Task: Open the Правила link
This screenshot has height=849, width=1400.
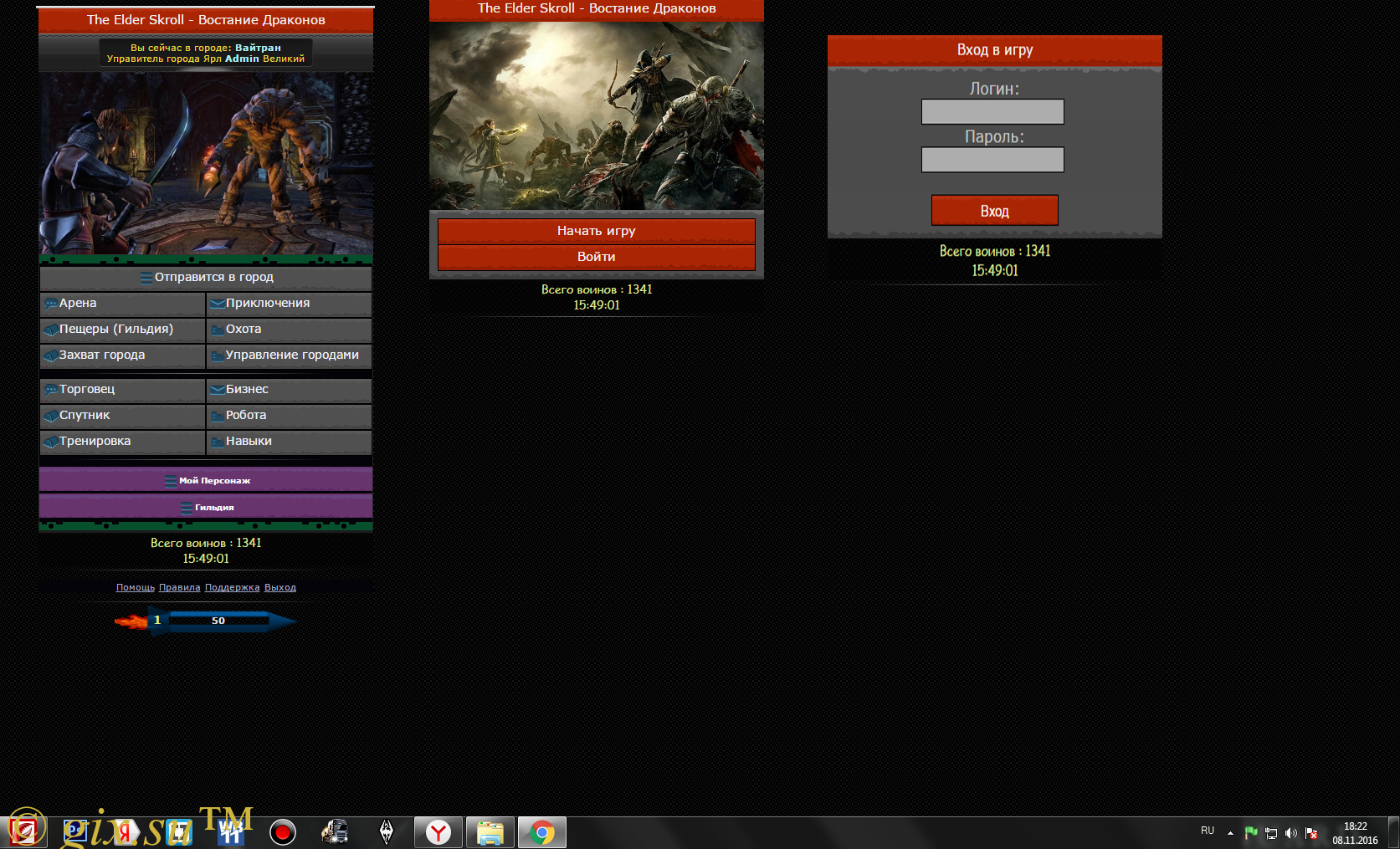Action: [x=180, y=588]
